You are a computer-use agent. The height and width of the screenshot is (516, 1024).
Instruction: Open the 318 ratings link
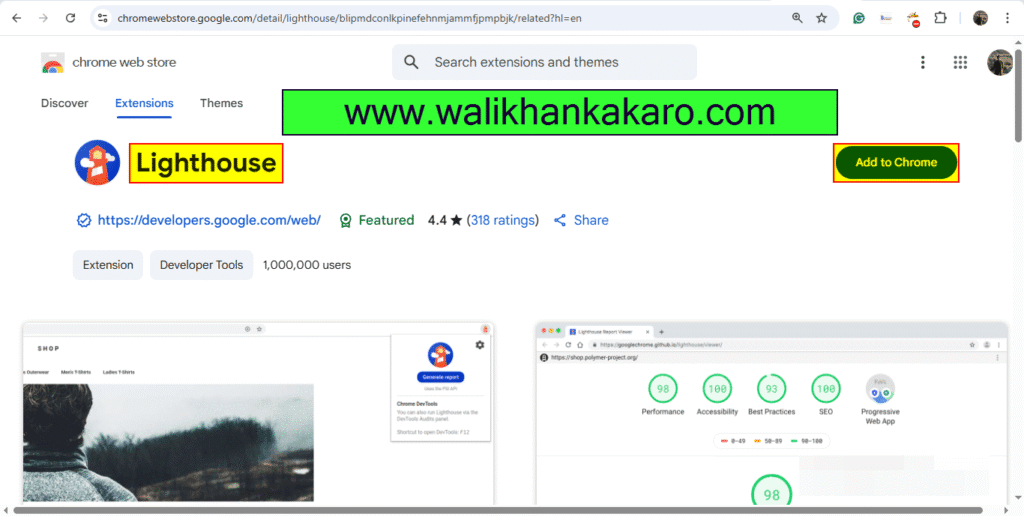(x=503, y=220)
